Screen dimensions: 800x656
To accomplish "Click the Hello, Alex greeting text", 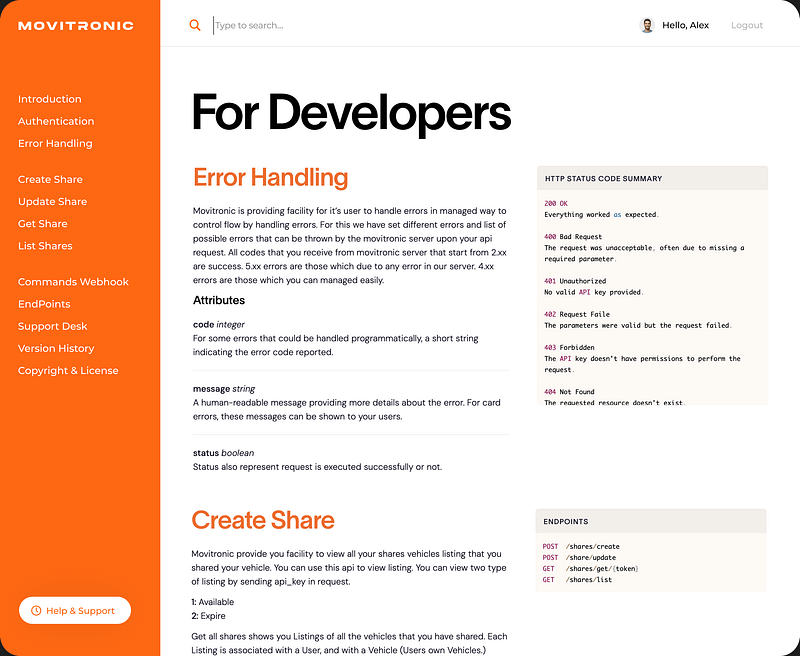I will coord(685,25).
